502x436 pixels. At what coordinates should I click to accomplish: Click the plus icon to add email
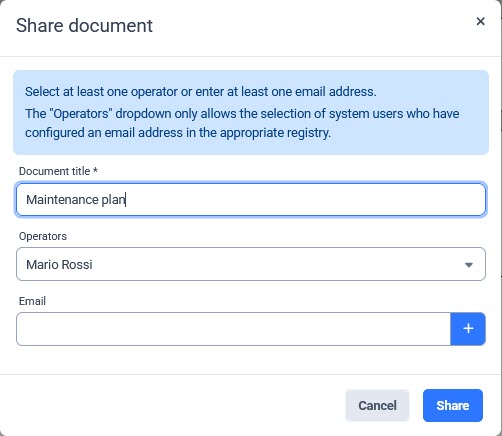point(468,329)
